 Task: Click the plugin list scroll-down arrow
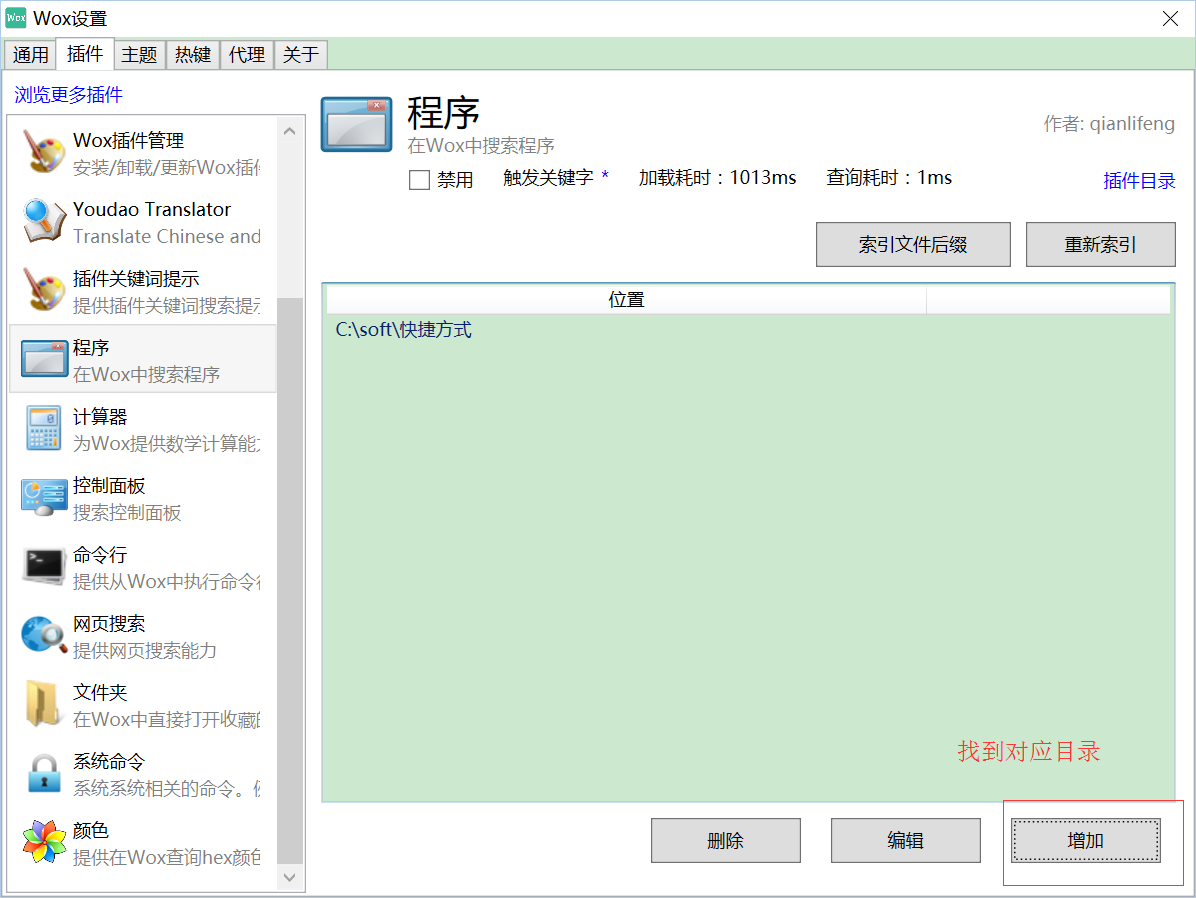pos(290,877)
